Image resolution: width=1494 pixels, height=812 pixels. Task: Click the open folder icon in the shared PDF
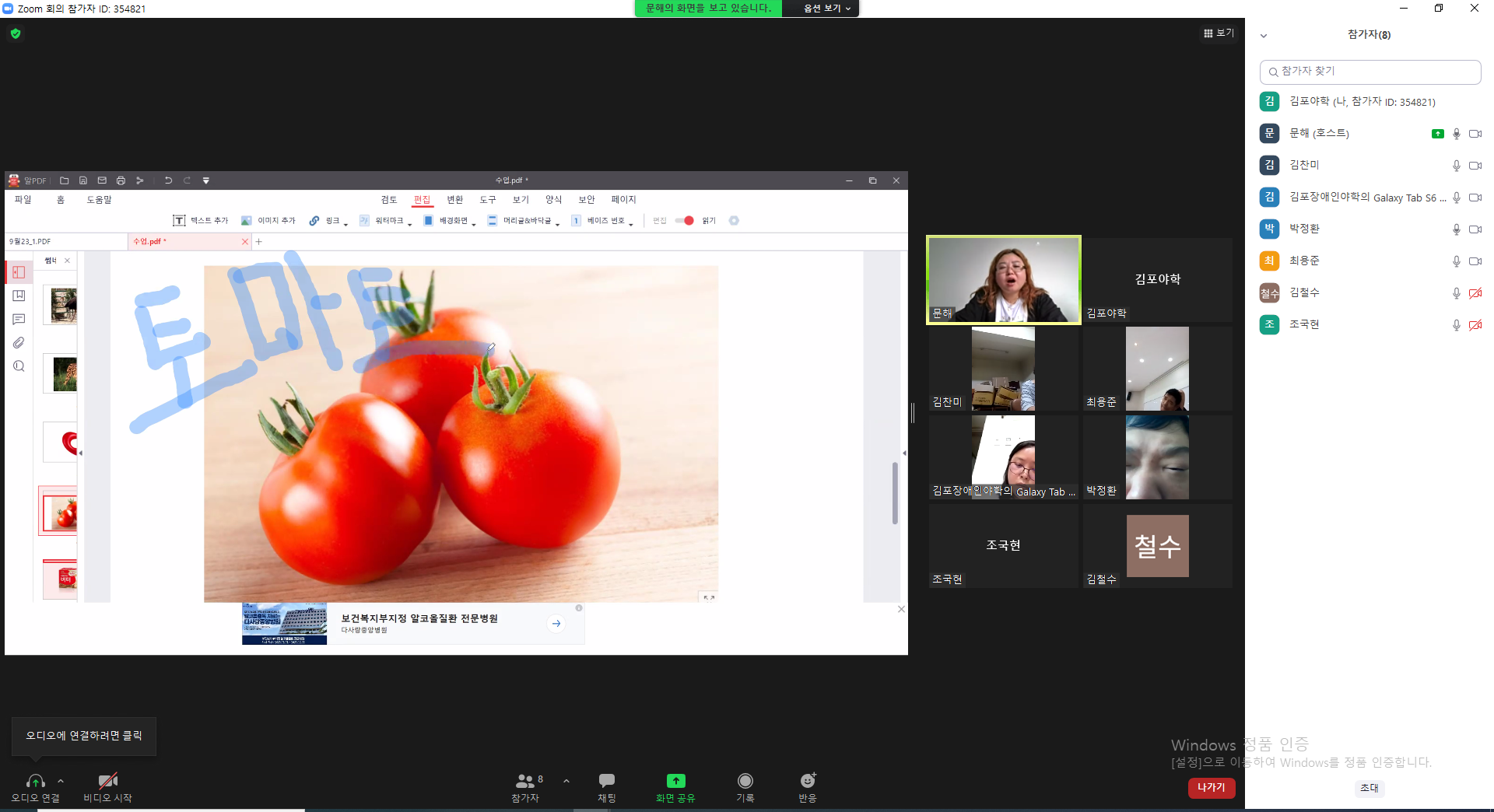(x=65, y=180)
